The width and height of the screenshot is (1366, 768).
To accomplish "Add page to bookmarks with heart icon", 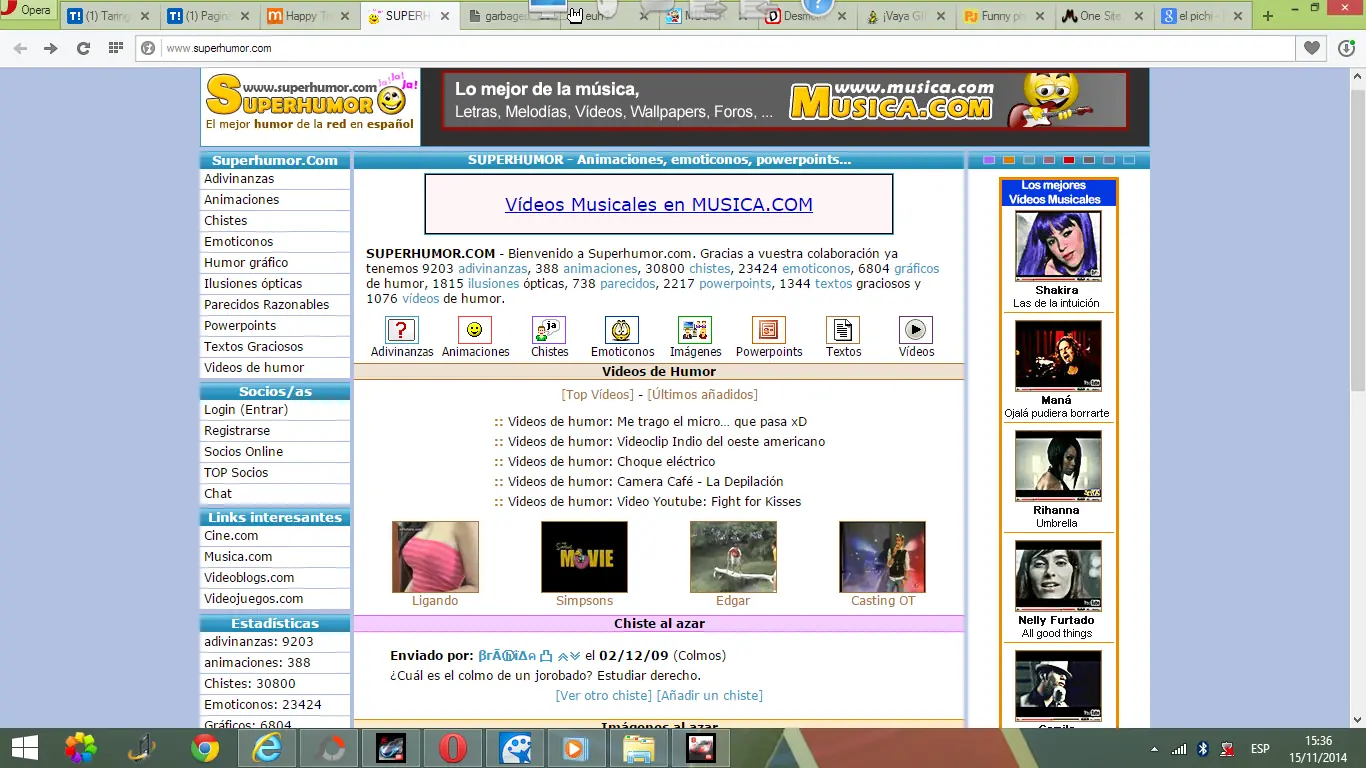I will (1312, 48).
